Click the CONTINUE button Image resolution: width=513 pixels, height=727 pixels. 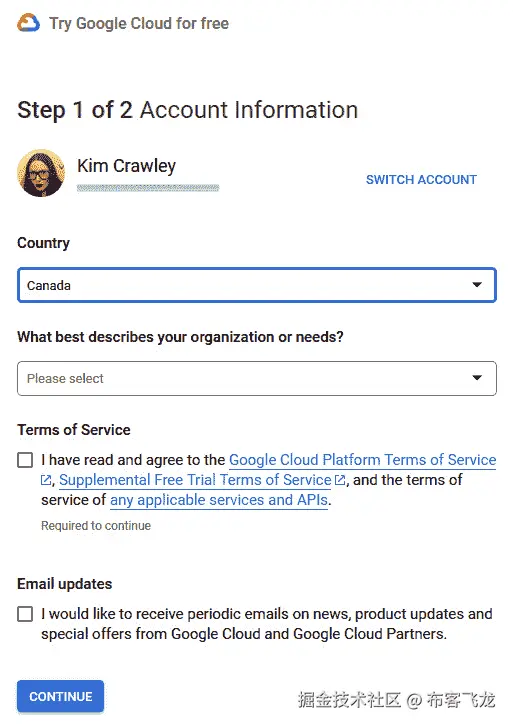point(61,696)
